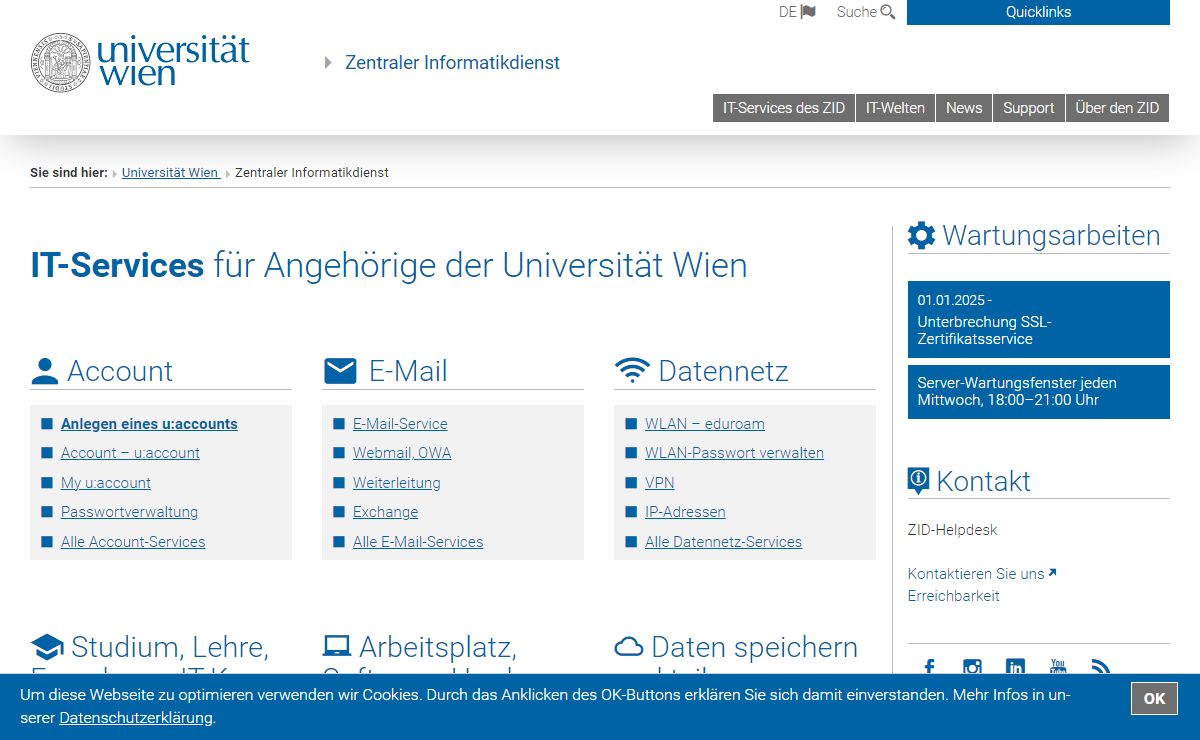1200x740 pixels.
Task: Open VPN link
Action: [x=660, y=483]
